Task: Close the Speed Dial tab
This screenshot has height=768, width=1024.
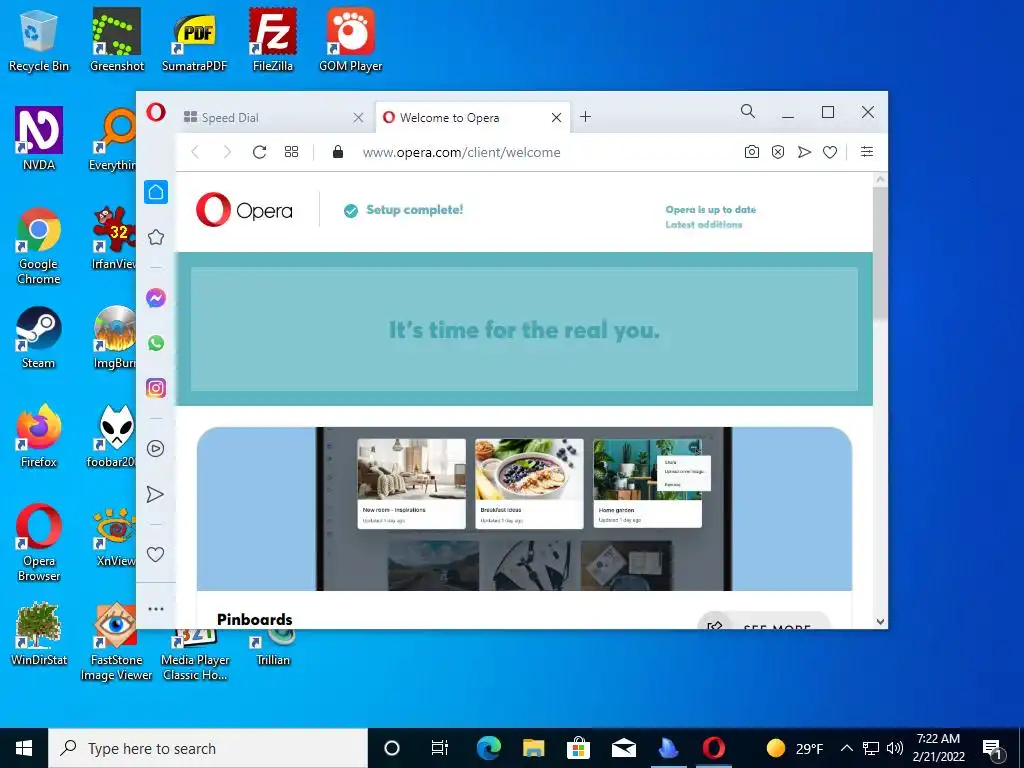Action: point(358,118)
